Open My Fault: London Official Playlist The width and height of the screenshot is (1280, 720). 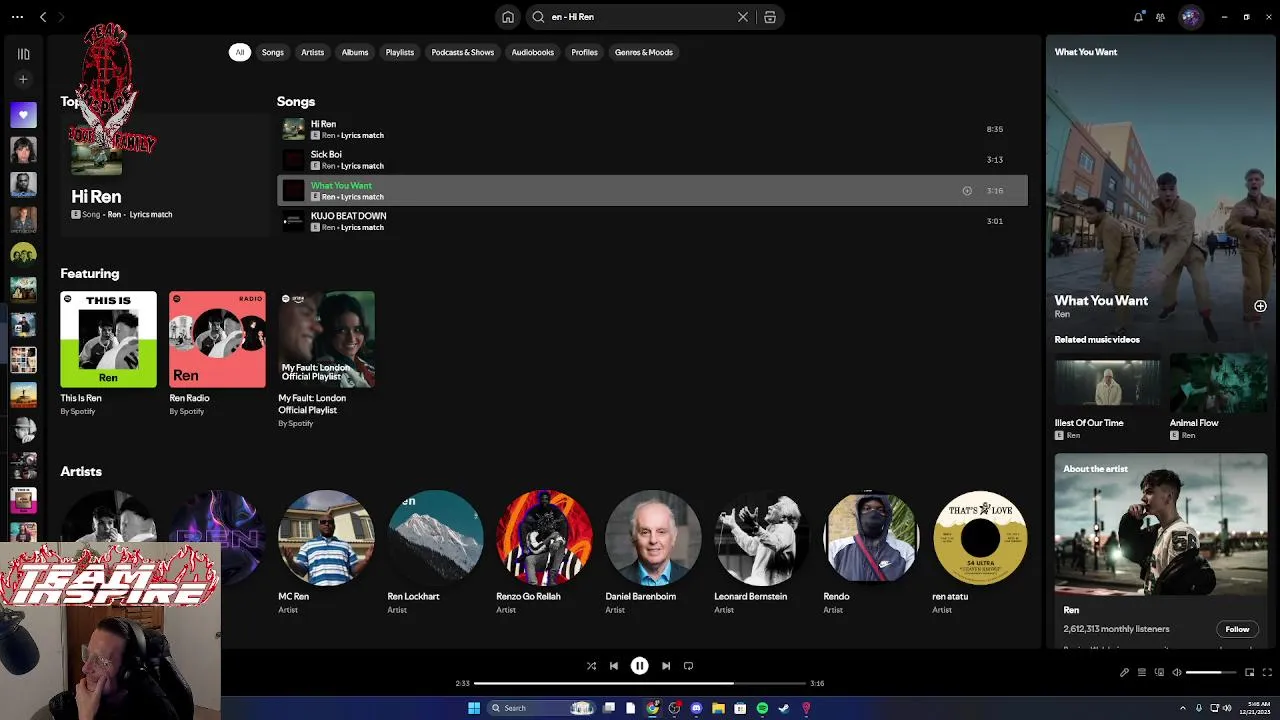coord(326,339)
